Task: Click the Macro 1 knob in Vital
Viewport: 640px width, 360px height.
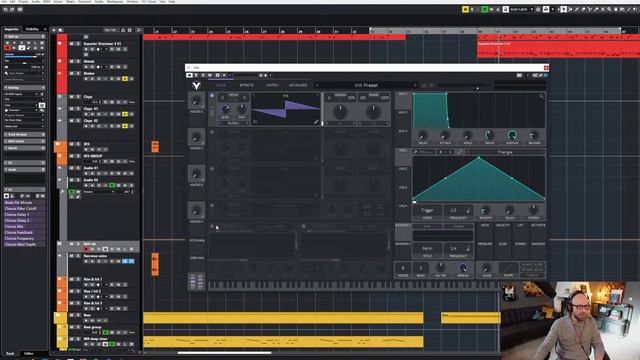Action: (x=196, y=100)
